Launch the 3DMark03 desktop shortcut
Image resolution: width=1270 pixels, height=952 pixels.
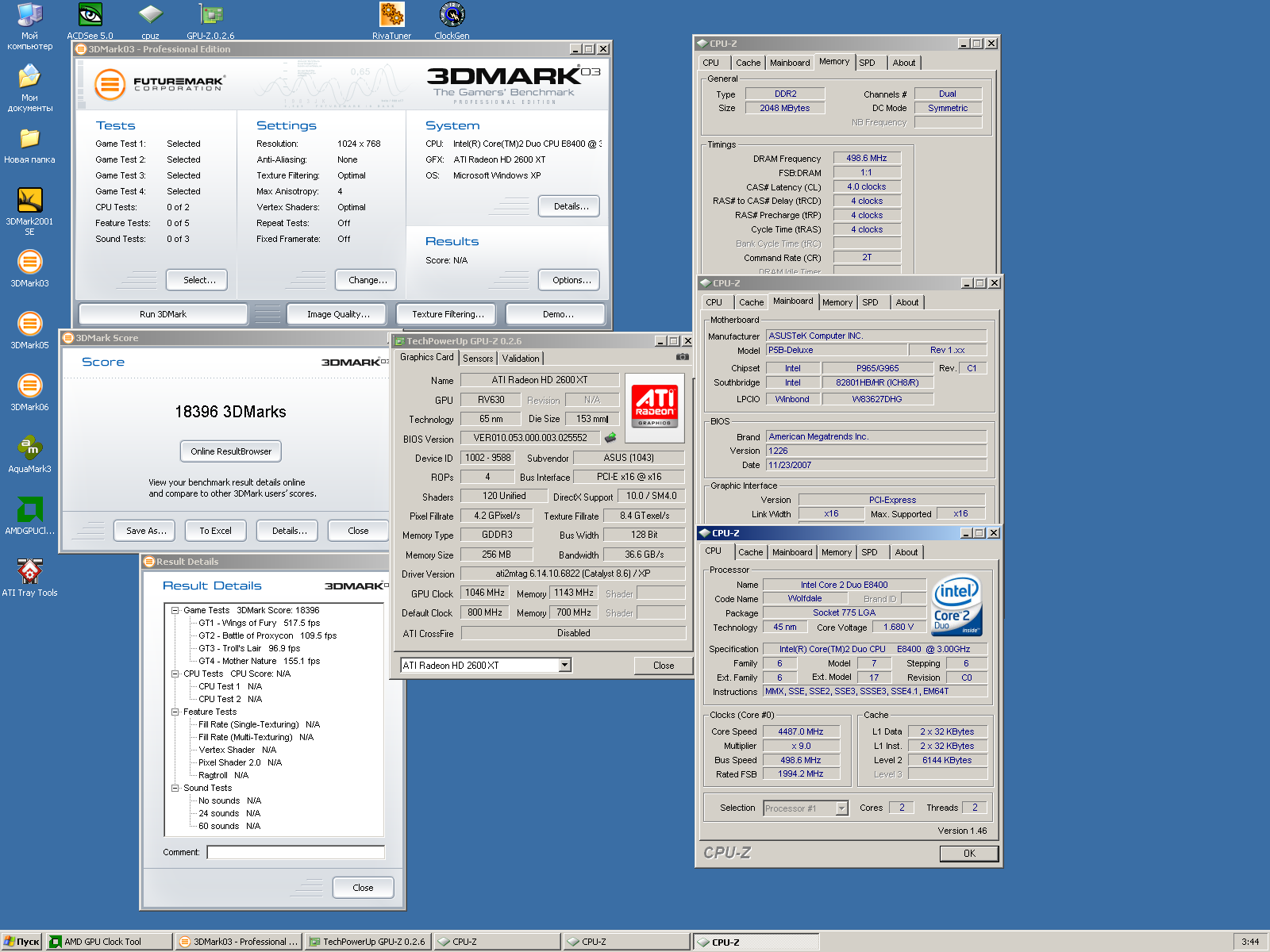29,268
